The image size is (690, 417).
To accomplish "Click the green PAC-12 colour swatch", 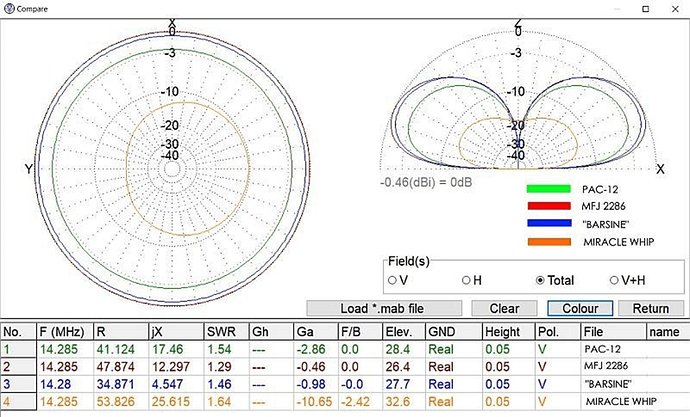I will [x=549, y=189].
